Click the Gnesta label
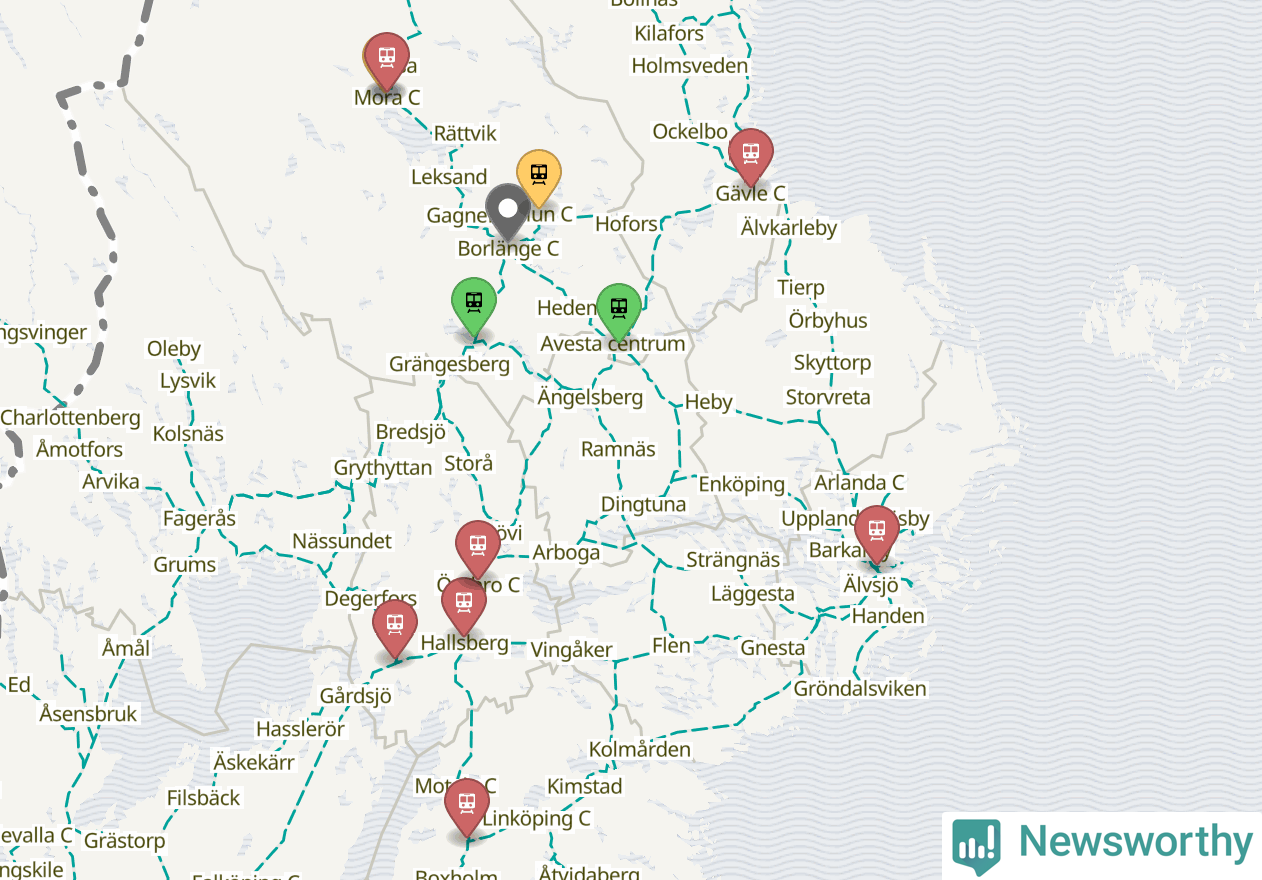The width and height of the screenshot is (1262, 880). [x=772, y=648]
